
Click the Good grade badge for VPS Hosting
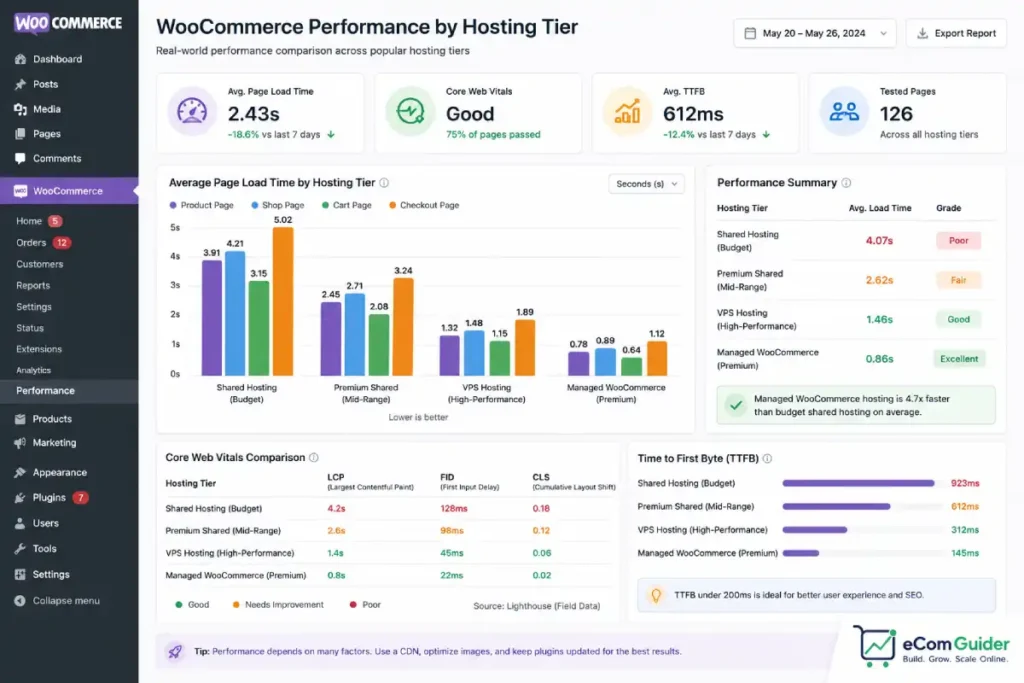click(959, 319)
